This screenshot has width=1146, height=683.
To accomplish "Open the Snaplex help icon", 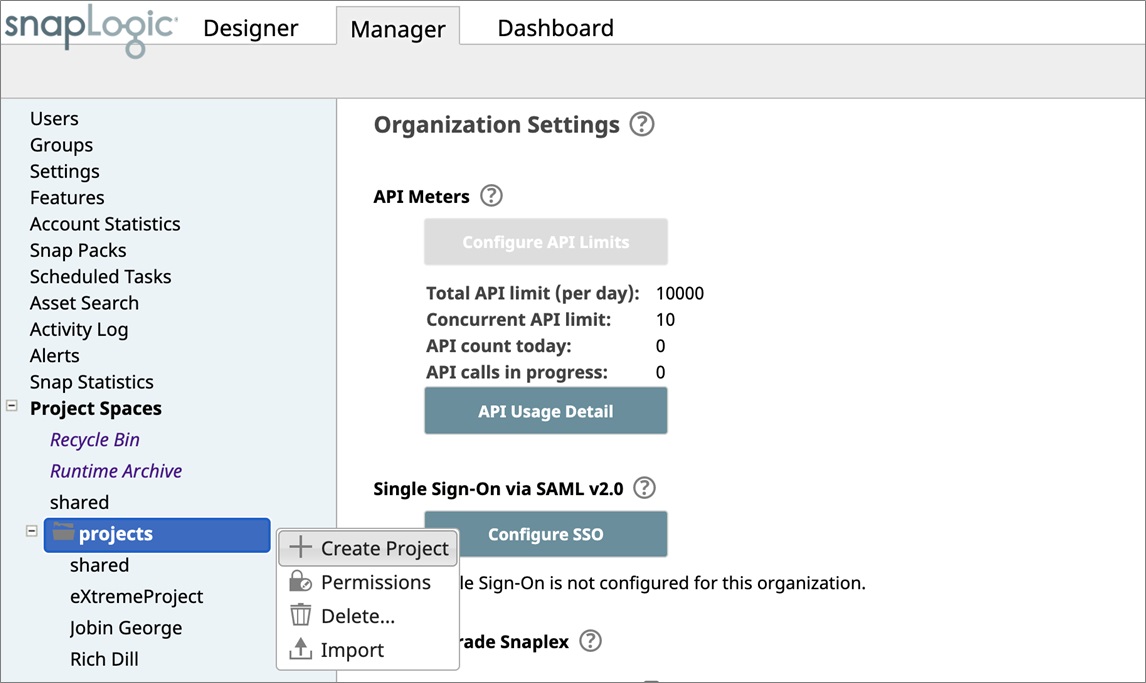I will 590,641.
